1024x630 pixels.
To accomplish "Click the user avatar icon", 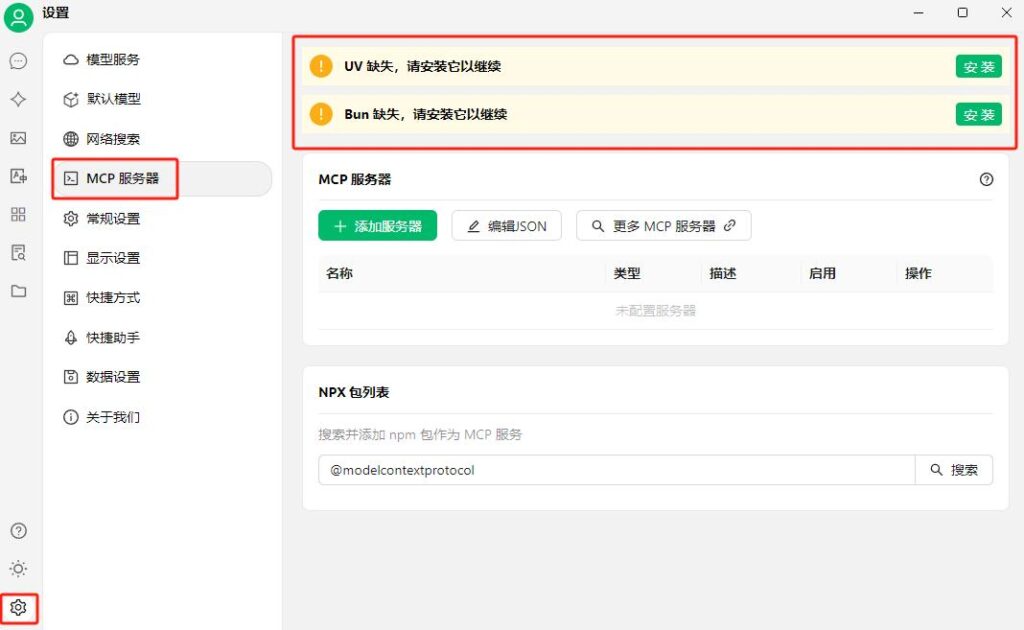I will point(18,17).
